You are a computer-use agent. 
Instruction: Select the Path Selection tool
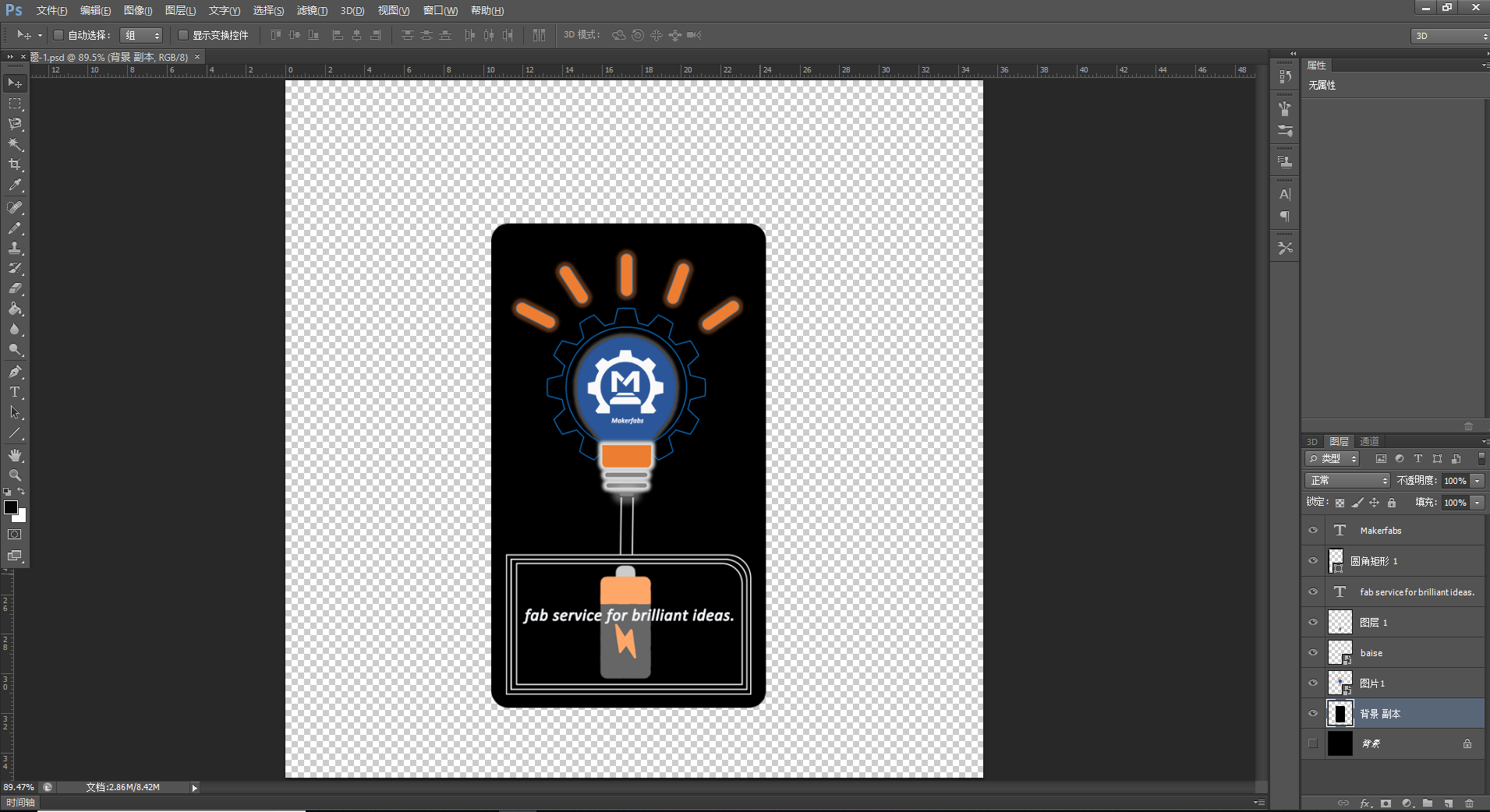pos(15,412)
